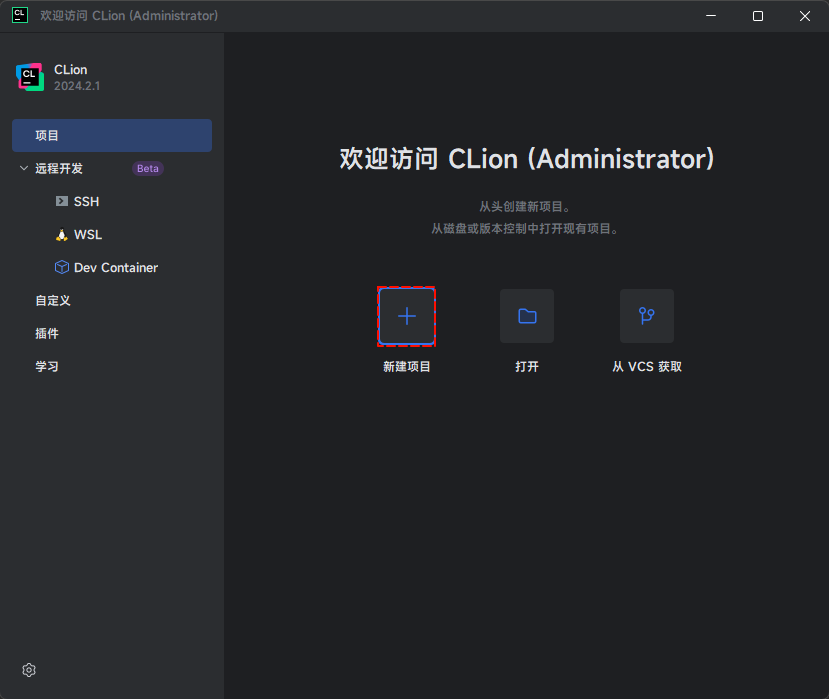The width and height of the screenshot is (829, 699).
Task: Click the plus icon to create a new project
Action: (x=407, y=316)
